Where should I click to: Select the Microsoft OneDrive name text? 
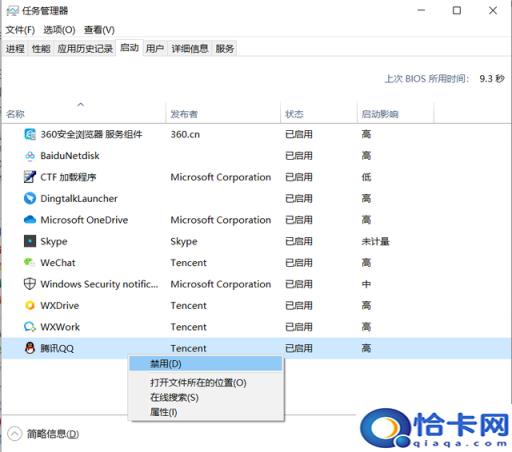point(84,220)
